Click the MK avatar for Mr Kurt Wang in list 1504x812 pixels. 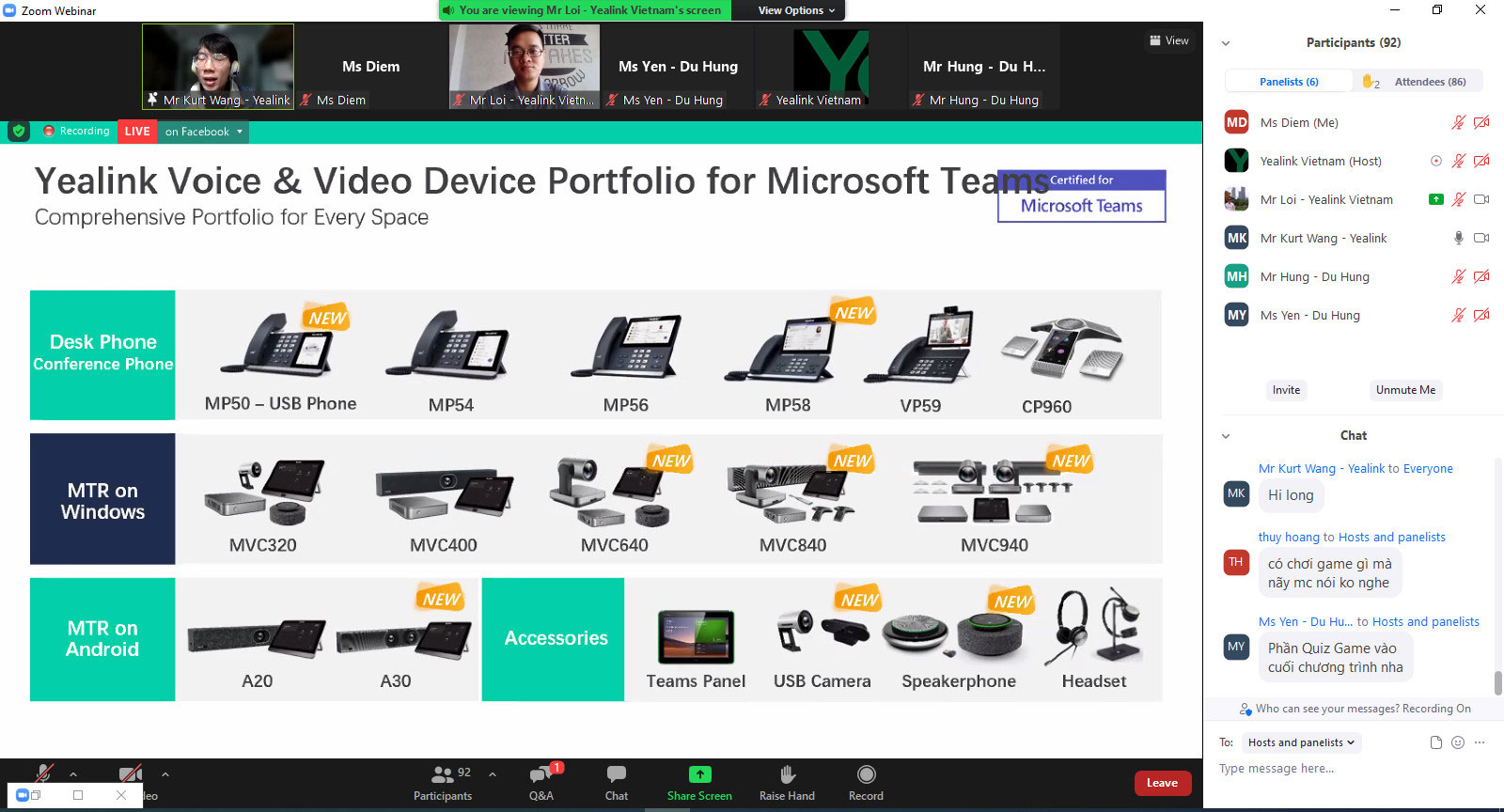(1237, 238)
